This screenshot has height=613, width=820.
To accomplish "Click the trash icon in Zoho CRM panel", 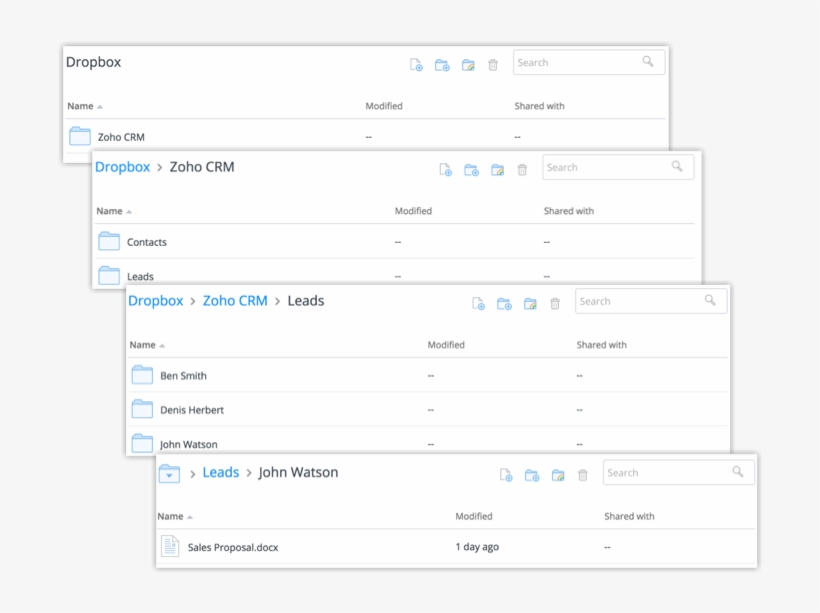I will tap(521, 170).
